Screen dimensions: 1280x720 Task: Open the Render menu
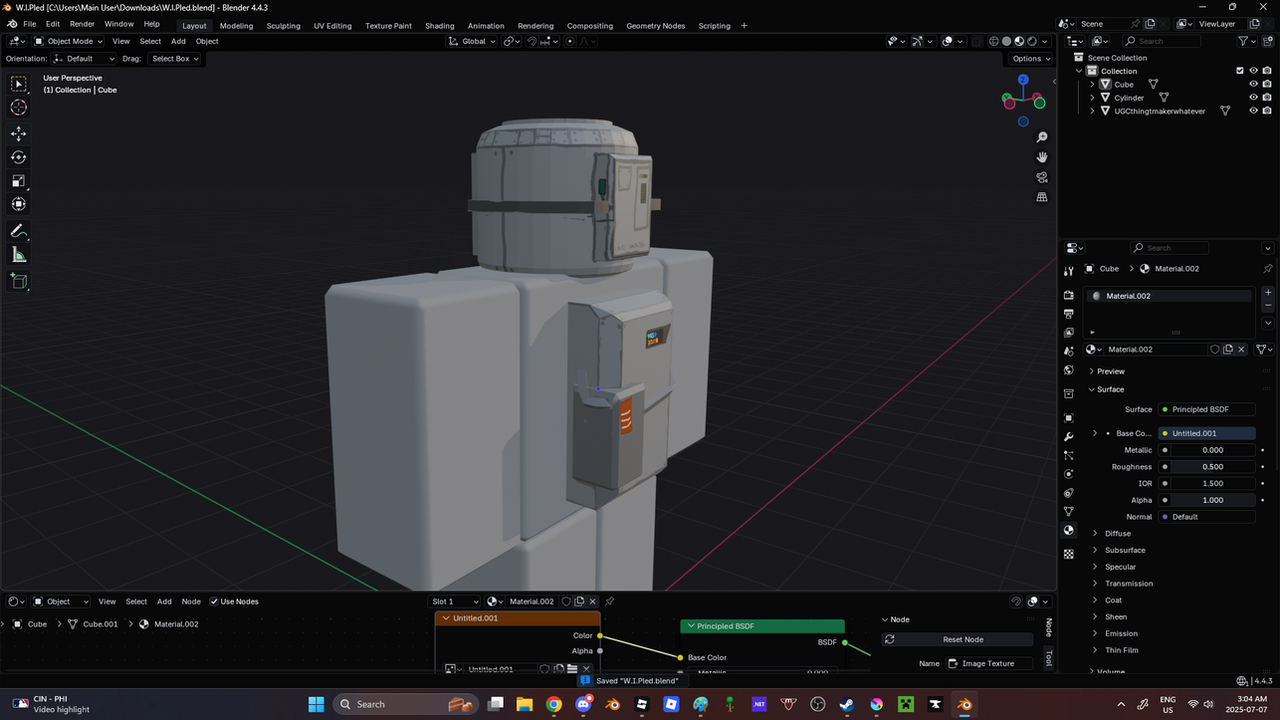[x=82, y=24]
